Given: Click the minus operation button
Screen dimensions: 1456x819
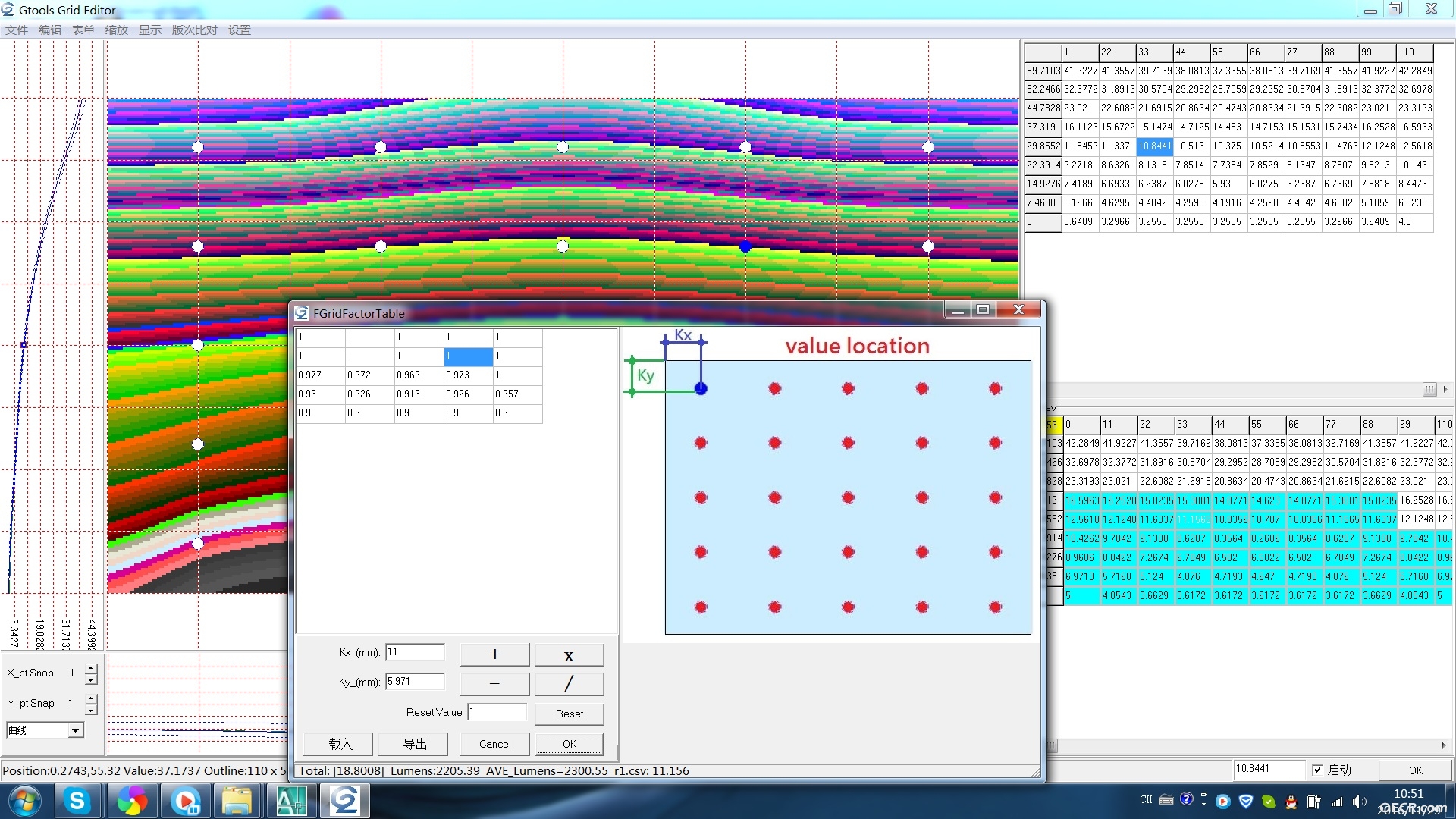Looking at the screenshot, I should 494,684.
